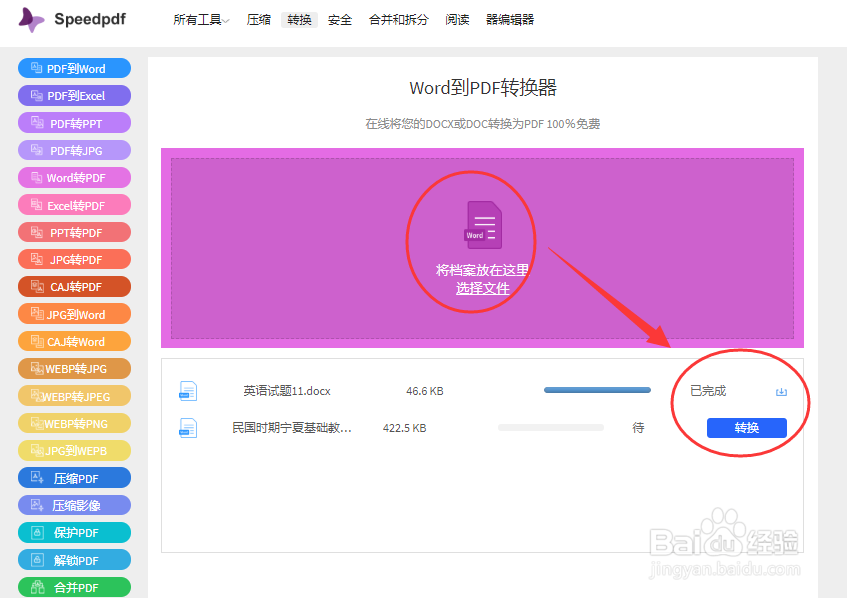The width and height of the screenshot is (847, 598).
Task: Select the WEBP转PNG converter
Action: [x=74, y=423]
